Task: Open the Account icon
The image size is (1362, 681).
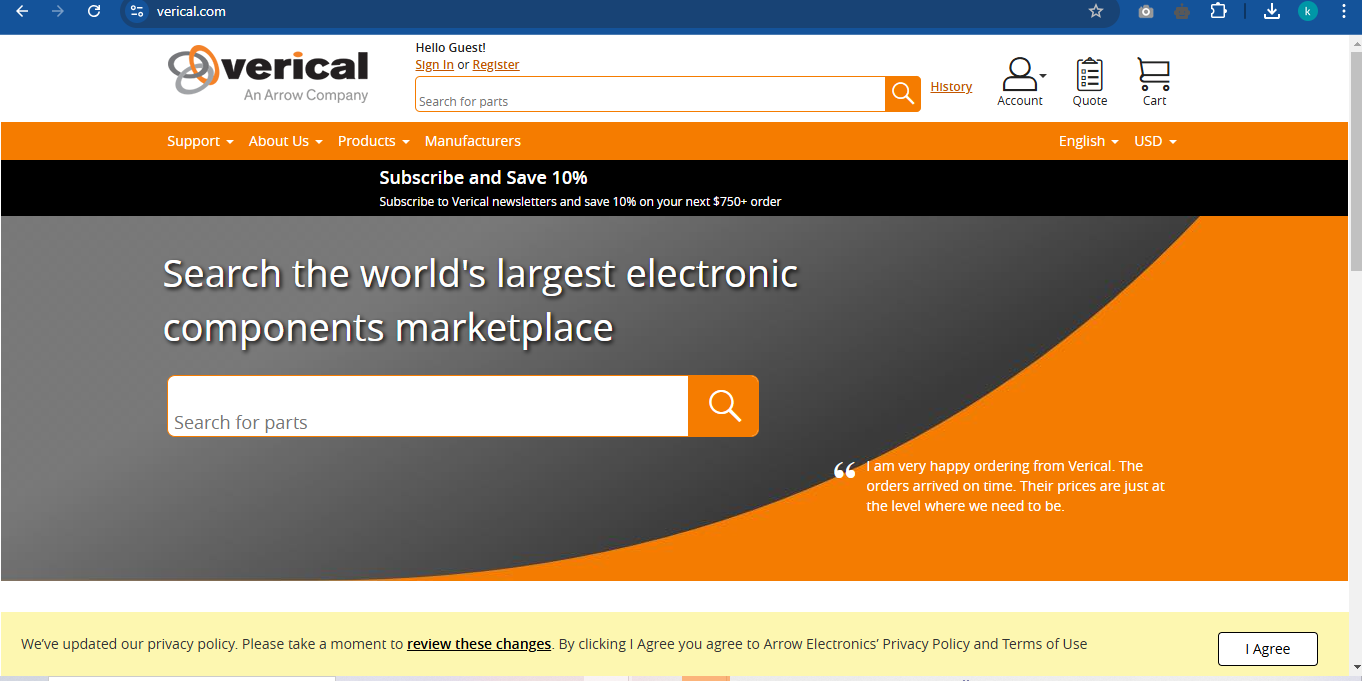Action: click(1020, 82)
